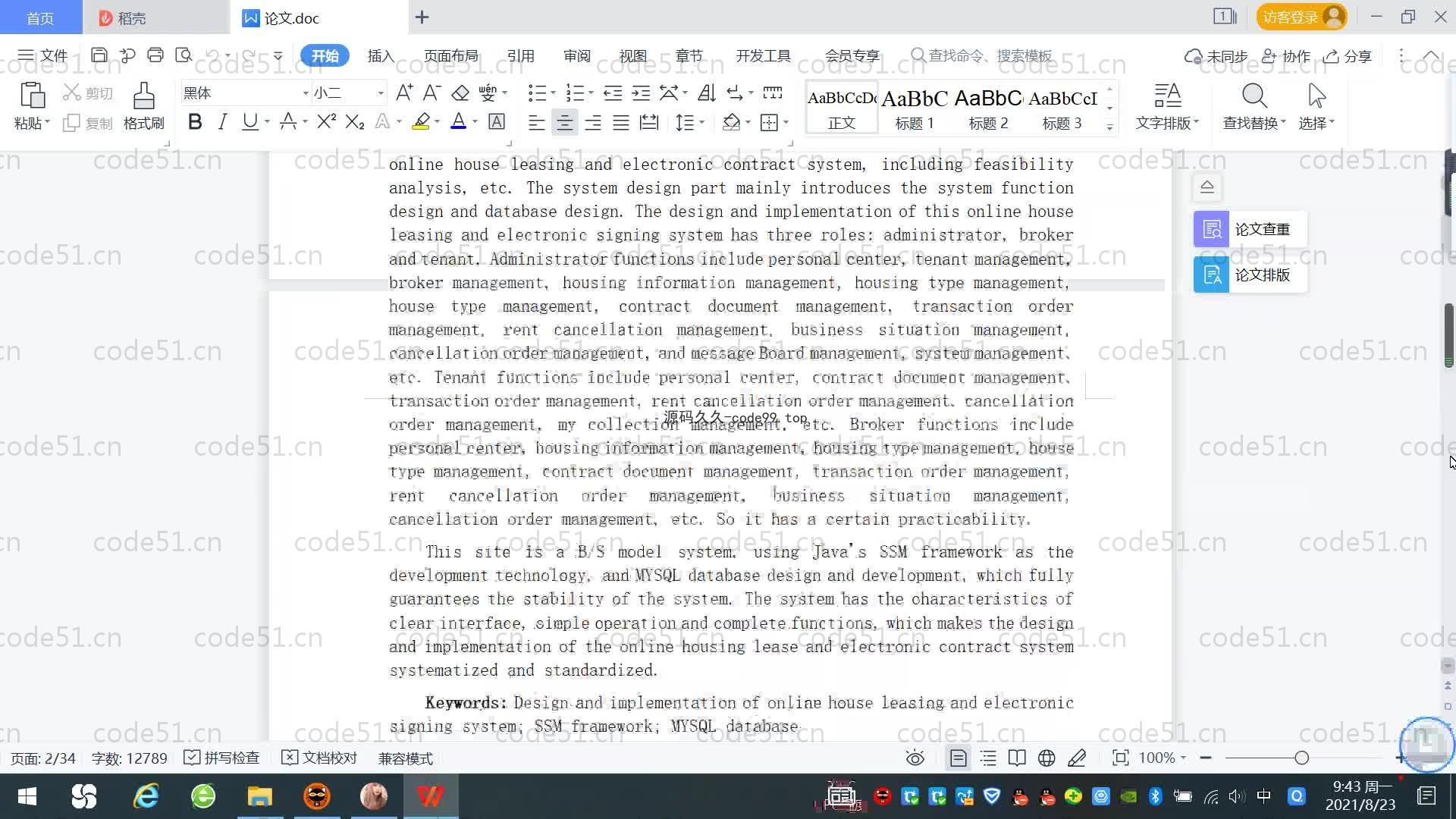Click the zoom slider handle
1456x819 pixels.
click(x=1301, y=758)
